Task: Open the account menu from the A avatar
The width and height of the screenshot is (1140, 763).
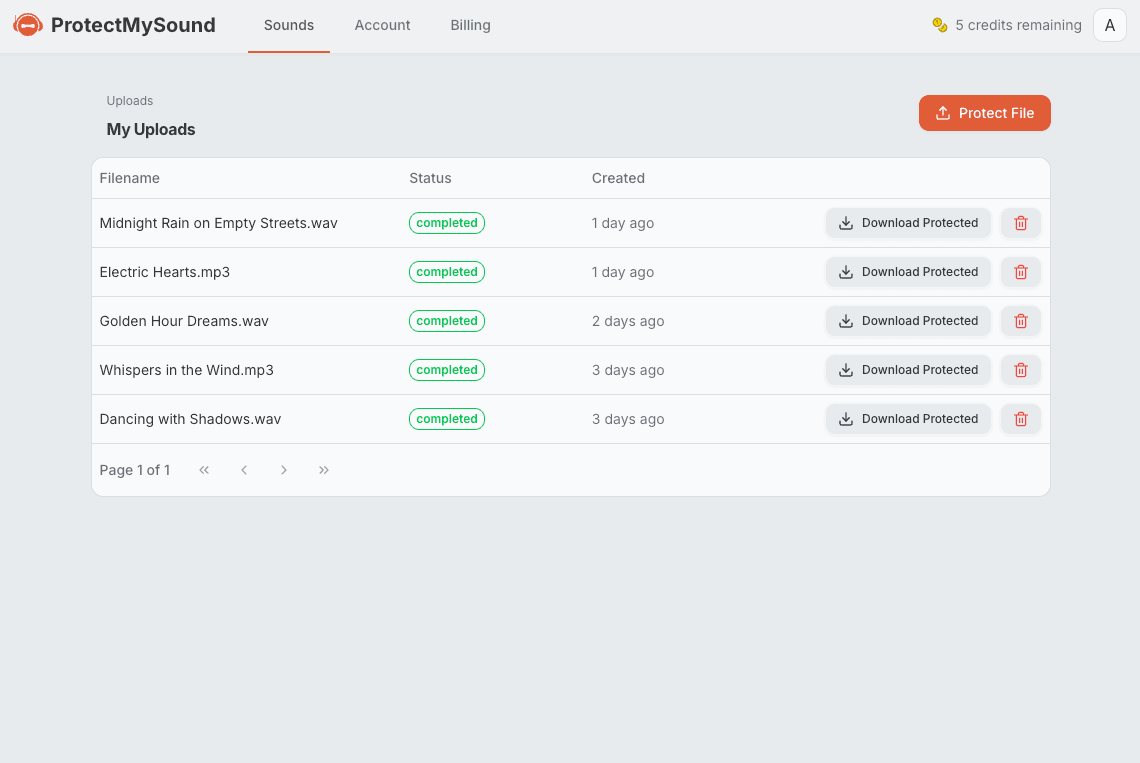Action: click(1110, 25)
